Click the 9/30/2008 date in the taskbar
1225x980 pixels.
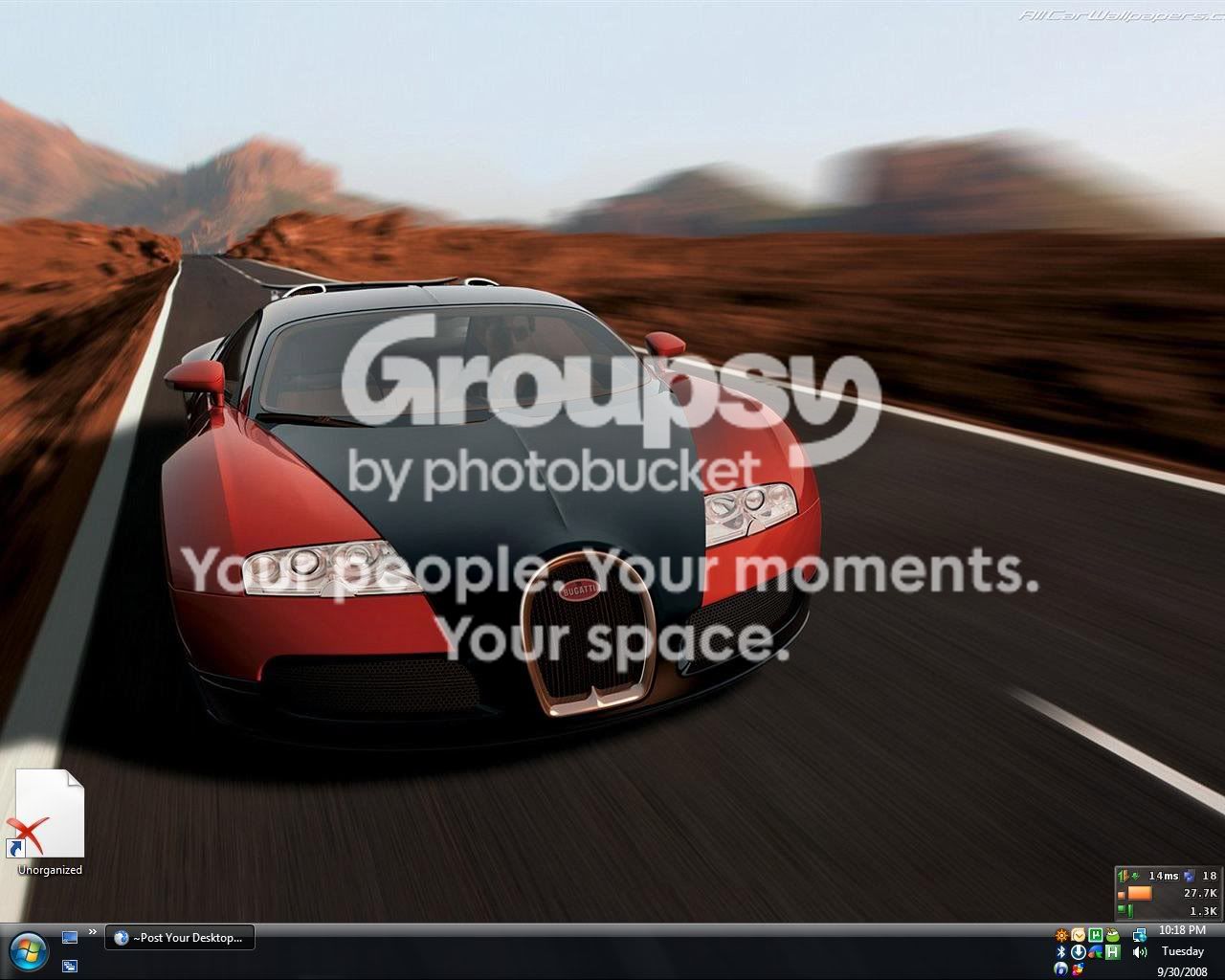click(1183, 971)
